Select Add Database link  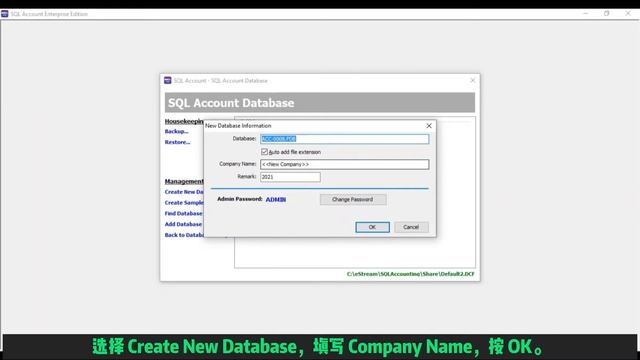(183, 224)
